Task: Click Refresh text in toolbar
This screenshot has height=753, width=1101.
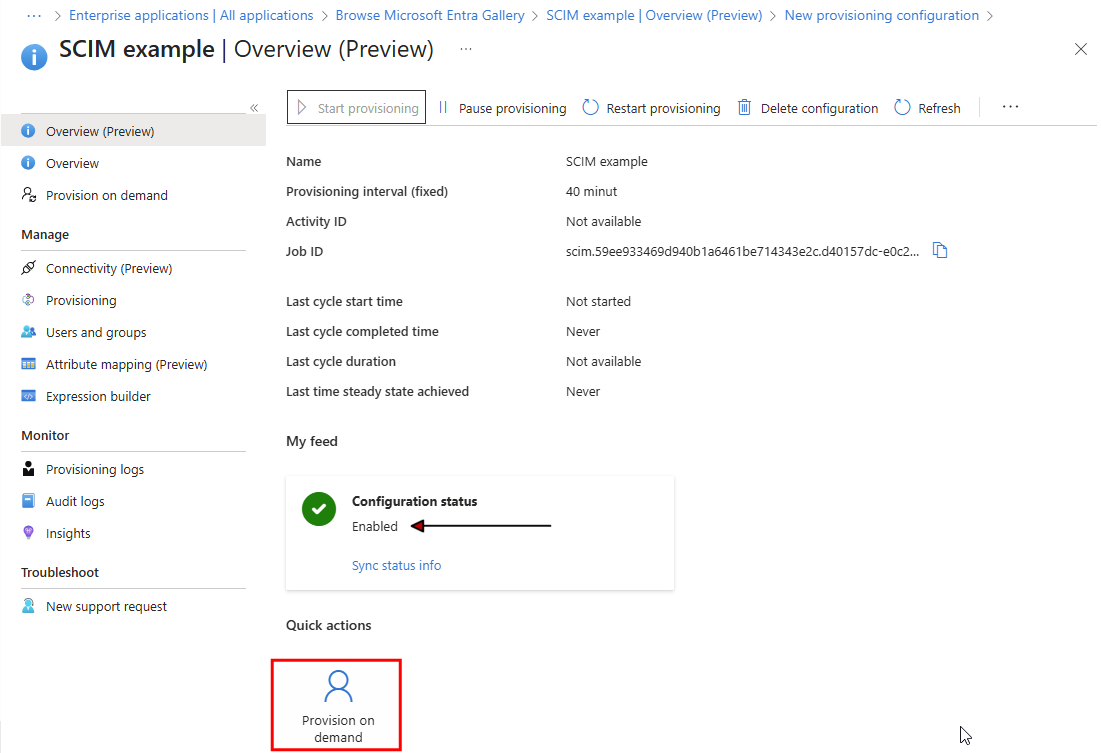Action: coord(940,108)
